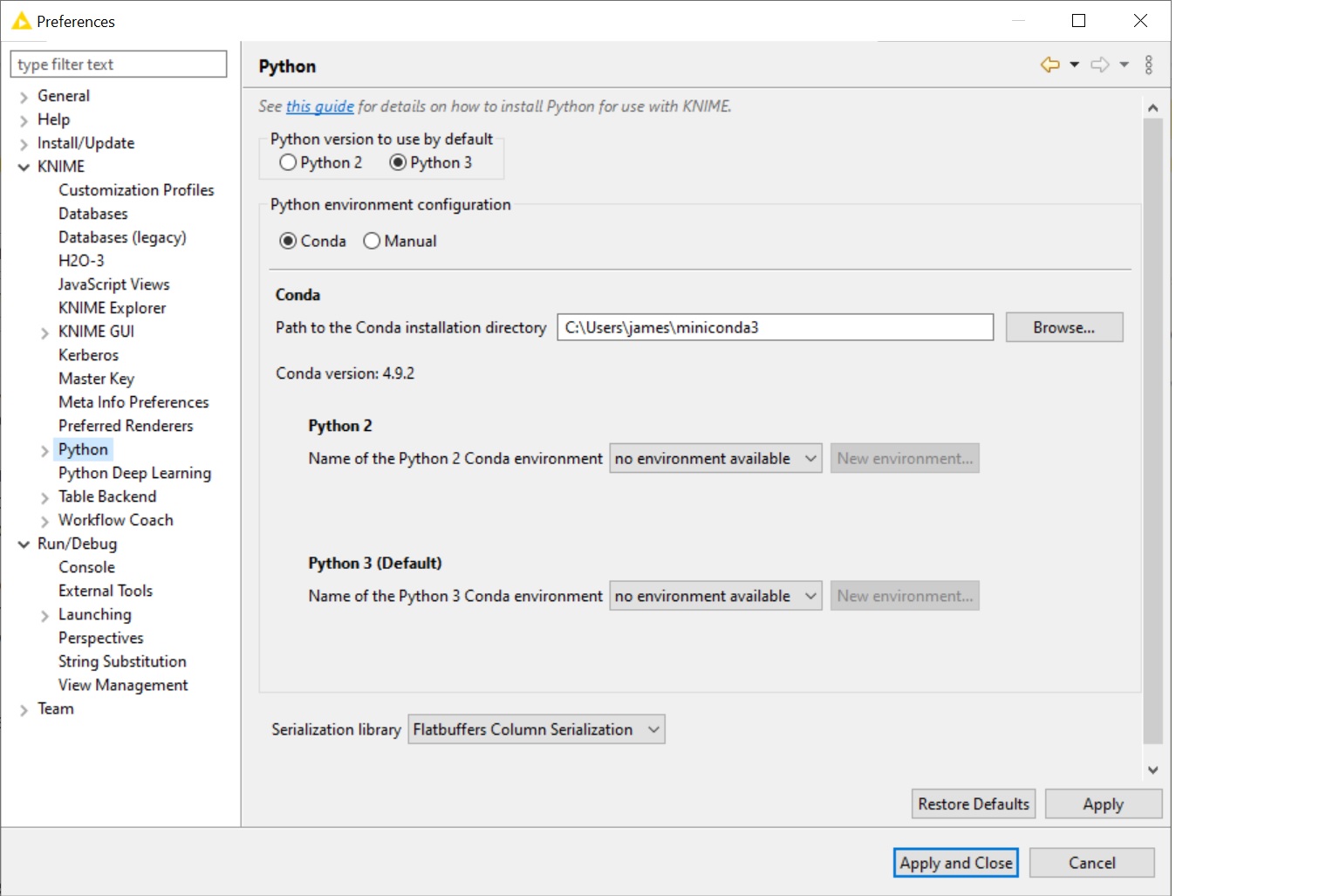Screen dimensions: 1340x896
Task: Open the back history dropdown arrow
Action: (1075, 65)
